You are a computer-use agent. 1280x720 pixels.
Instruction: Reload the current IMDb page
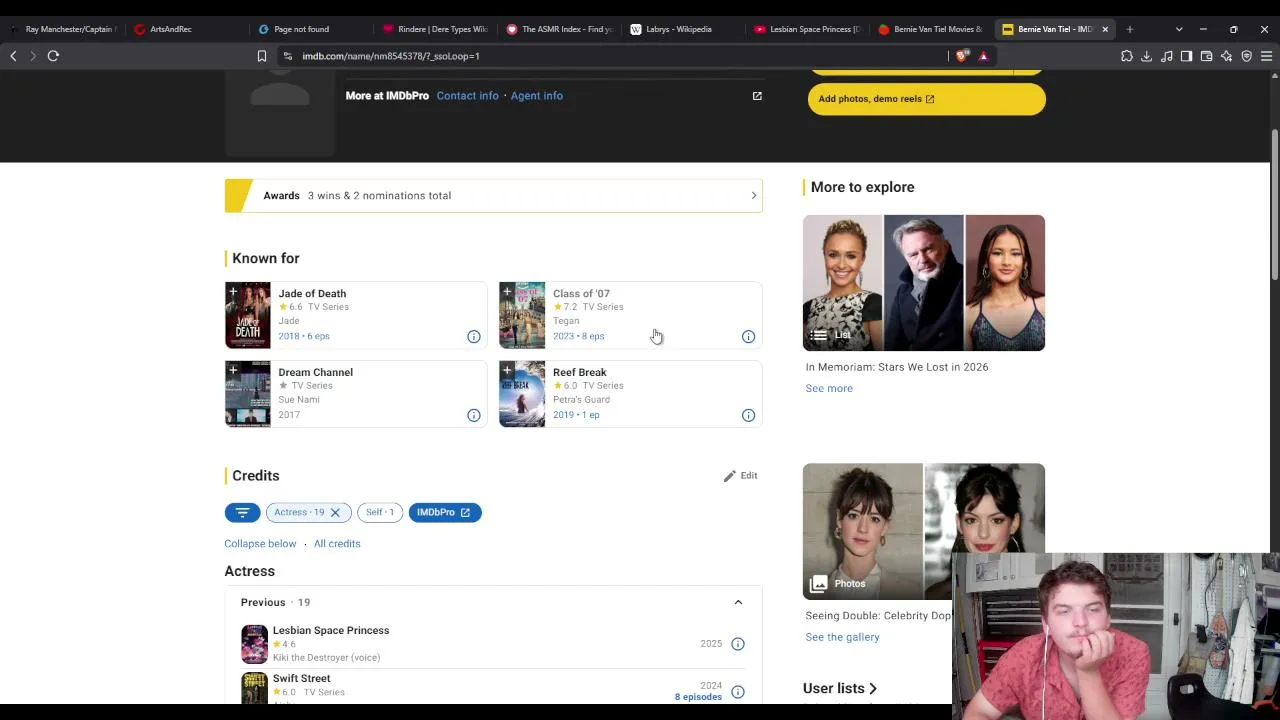[x=53, y=56]
